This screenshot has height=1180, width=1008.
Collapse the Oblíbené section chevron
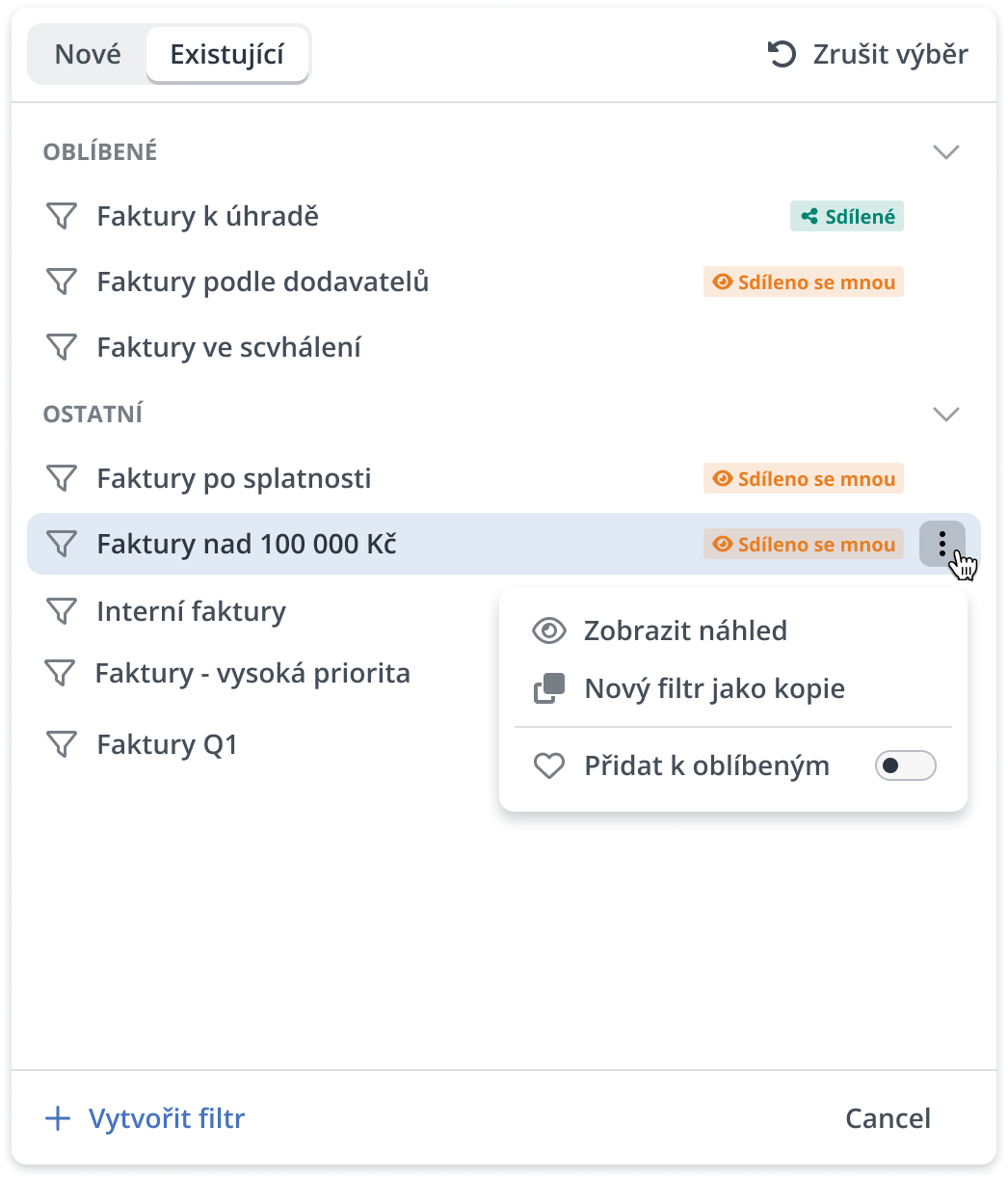pos(946,152)
